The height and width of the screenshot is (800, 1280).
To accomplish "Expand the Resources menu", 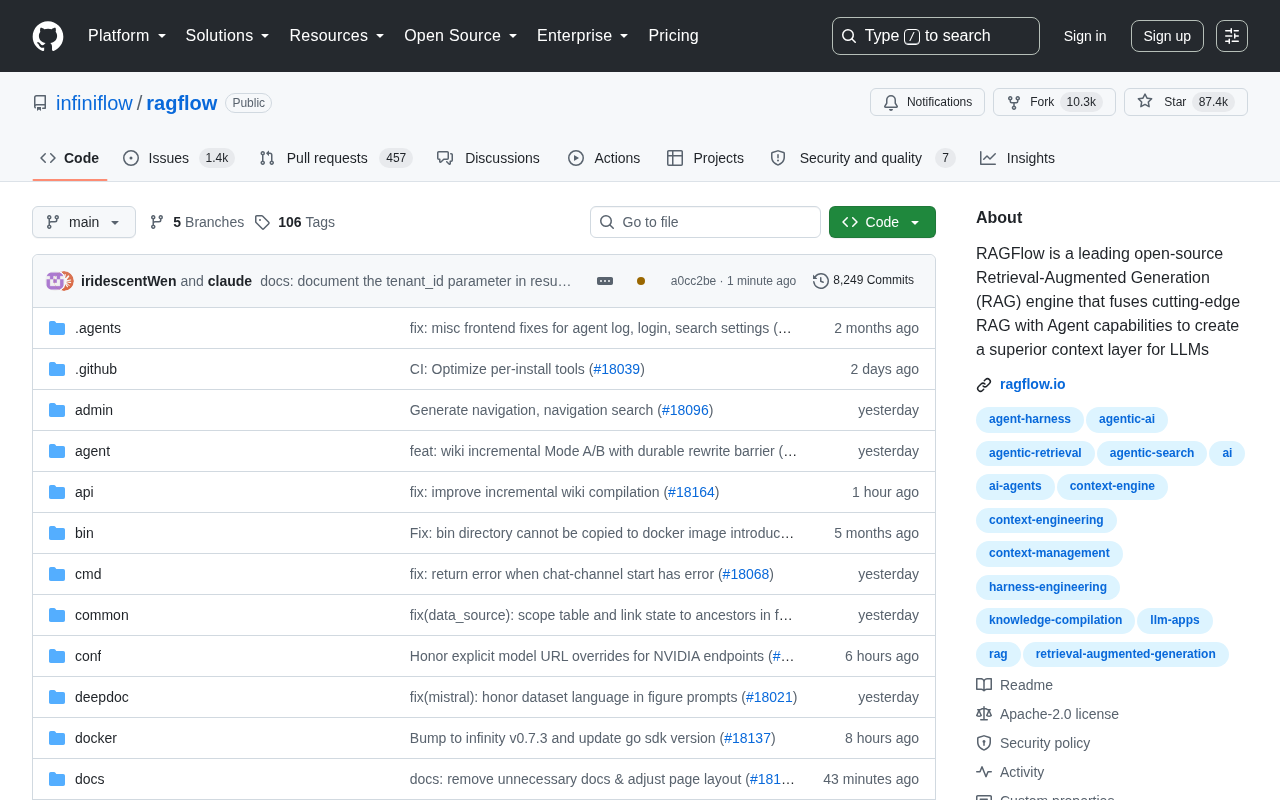I will tap(337, 36).
